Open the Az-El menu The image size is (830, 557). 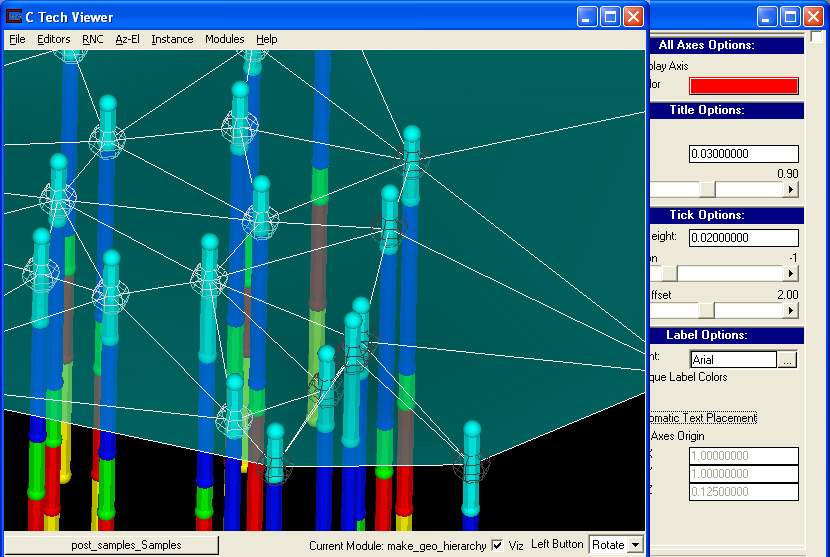(127, 39)
